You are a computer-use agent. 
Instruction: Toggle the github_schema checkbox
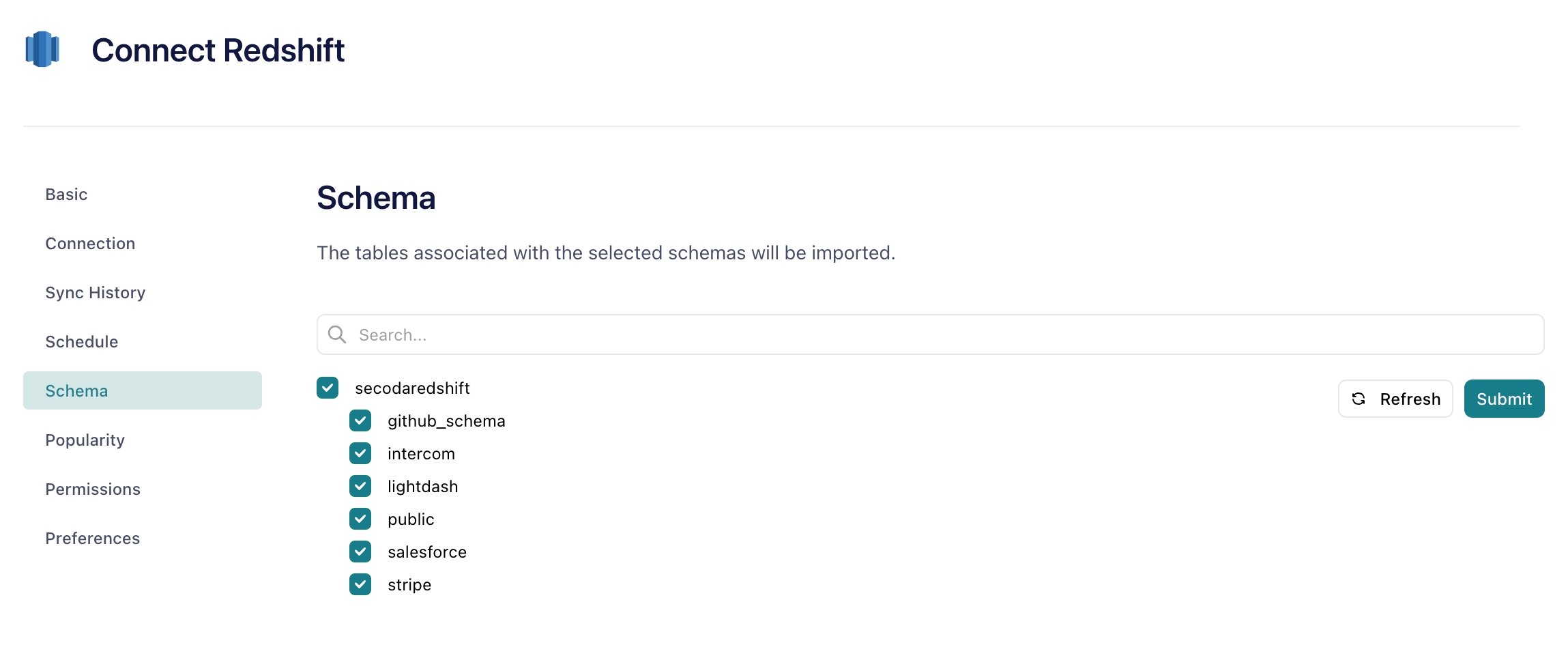click(x=360, y=420)
